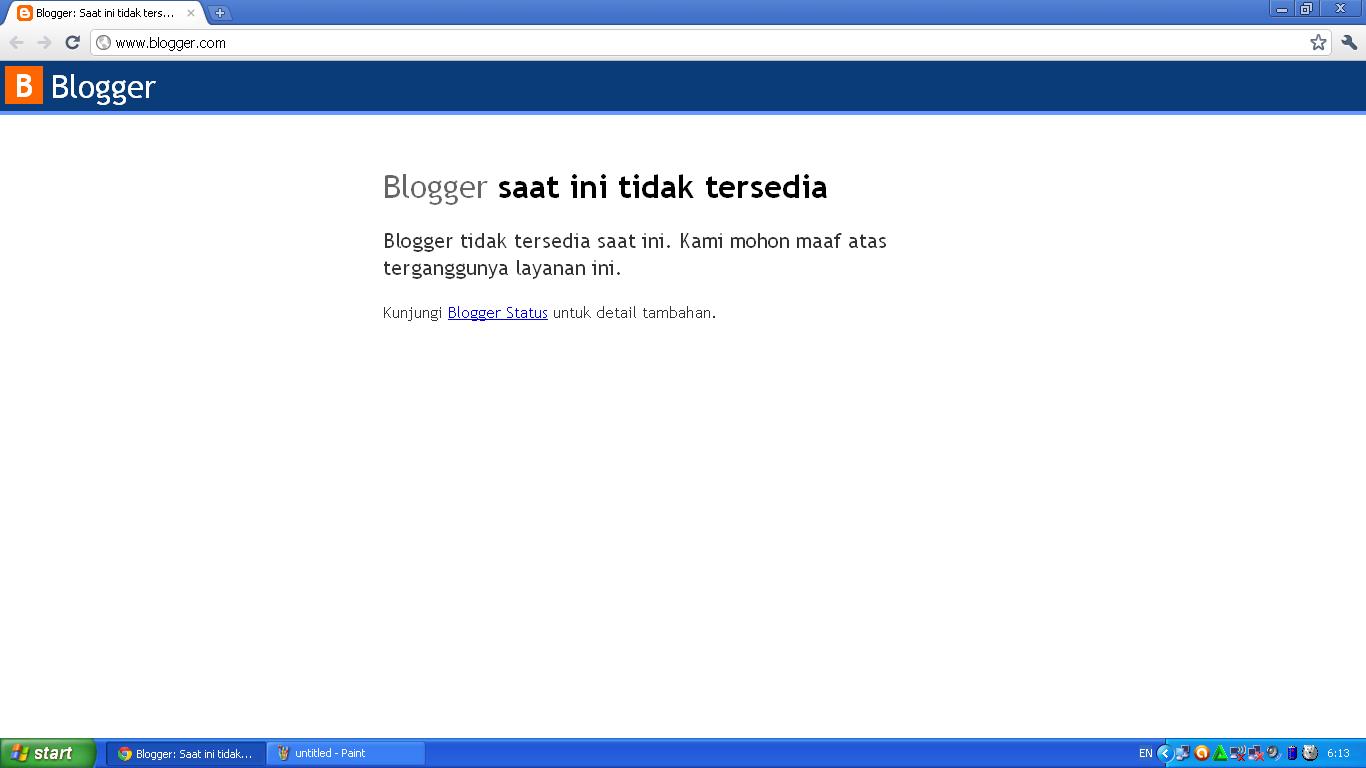Screen dimensions: 1366x768
Task: Click the Blogger orange B logo
Action: pyautogui.click(x=24, y=86)
